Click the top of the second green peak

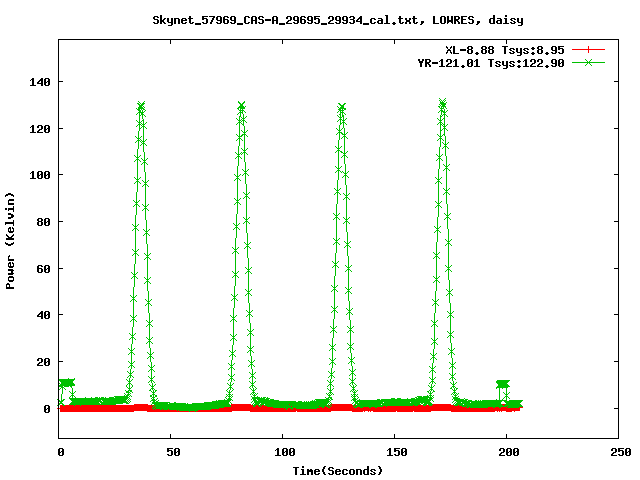241,106
